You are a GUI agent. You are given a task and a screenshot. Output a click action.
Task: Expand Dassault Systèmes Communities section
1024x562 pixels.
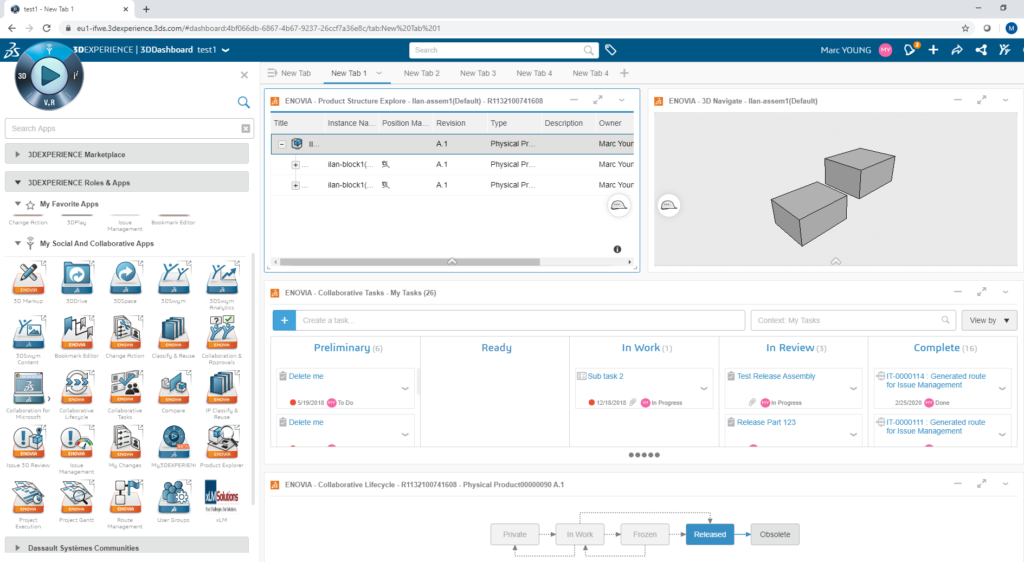coord(127,547)
